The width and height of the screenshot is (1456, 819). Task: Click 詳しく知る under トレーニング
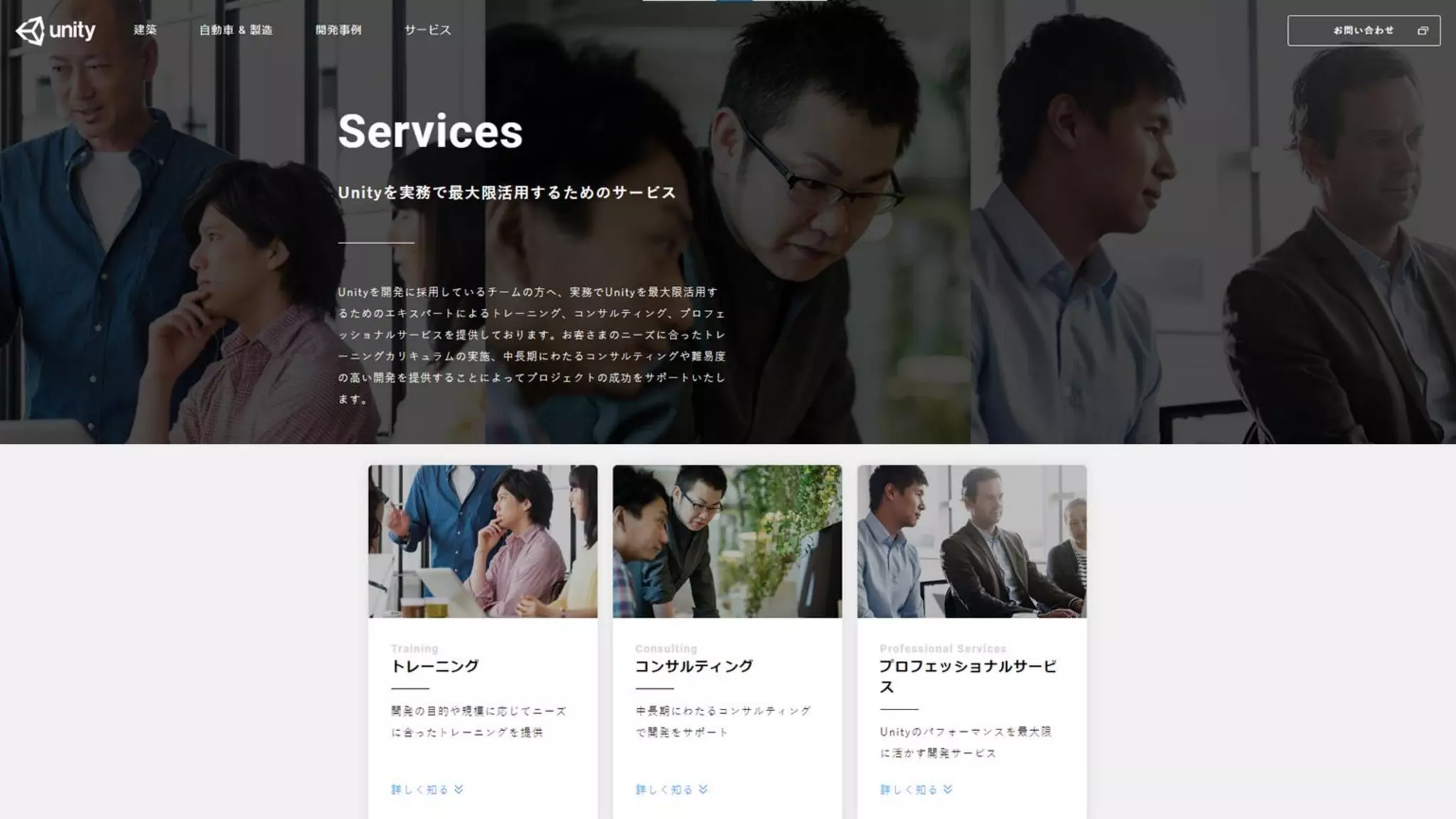pos(420,789)
